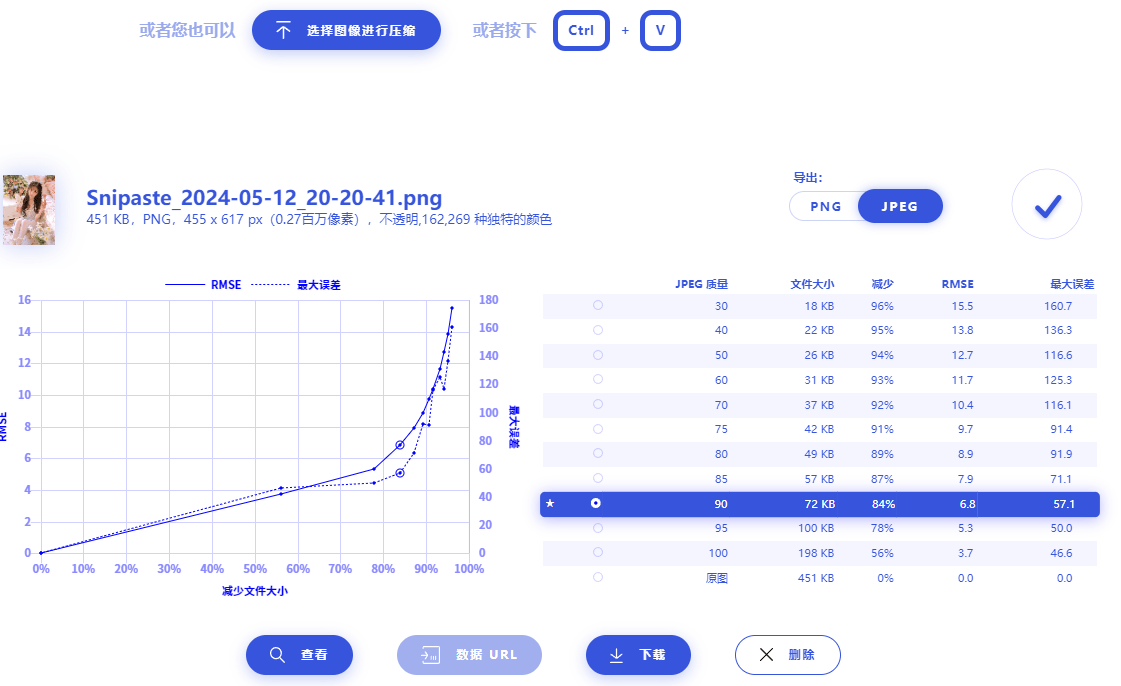Select the 原图 radio button
The width and height of the screenshot is (1121, 686).
click(598, 578)
